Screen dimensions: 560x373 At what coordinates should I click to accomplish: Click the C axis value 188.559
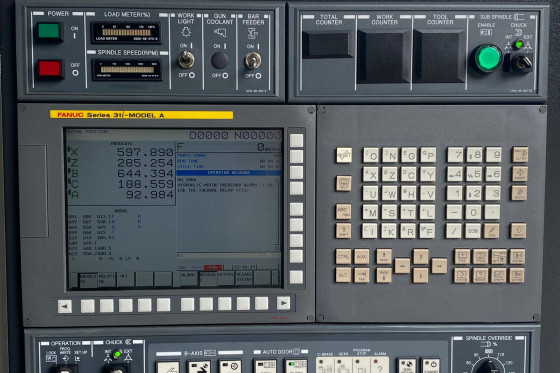(x=145, y=184)
